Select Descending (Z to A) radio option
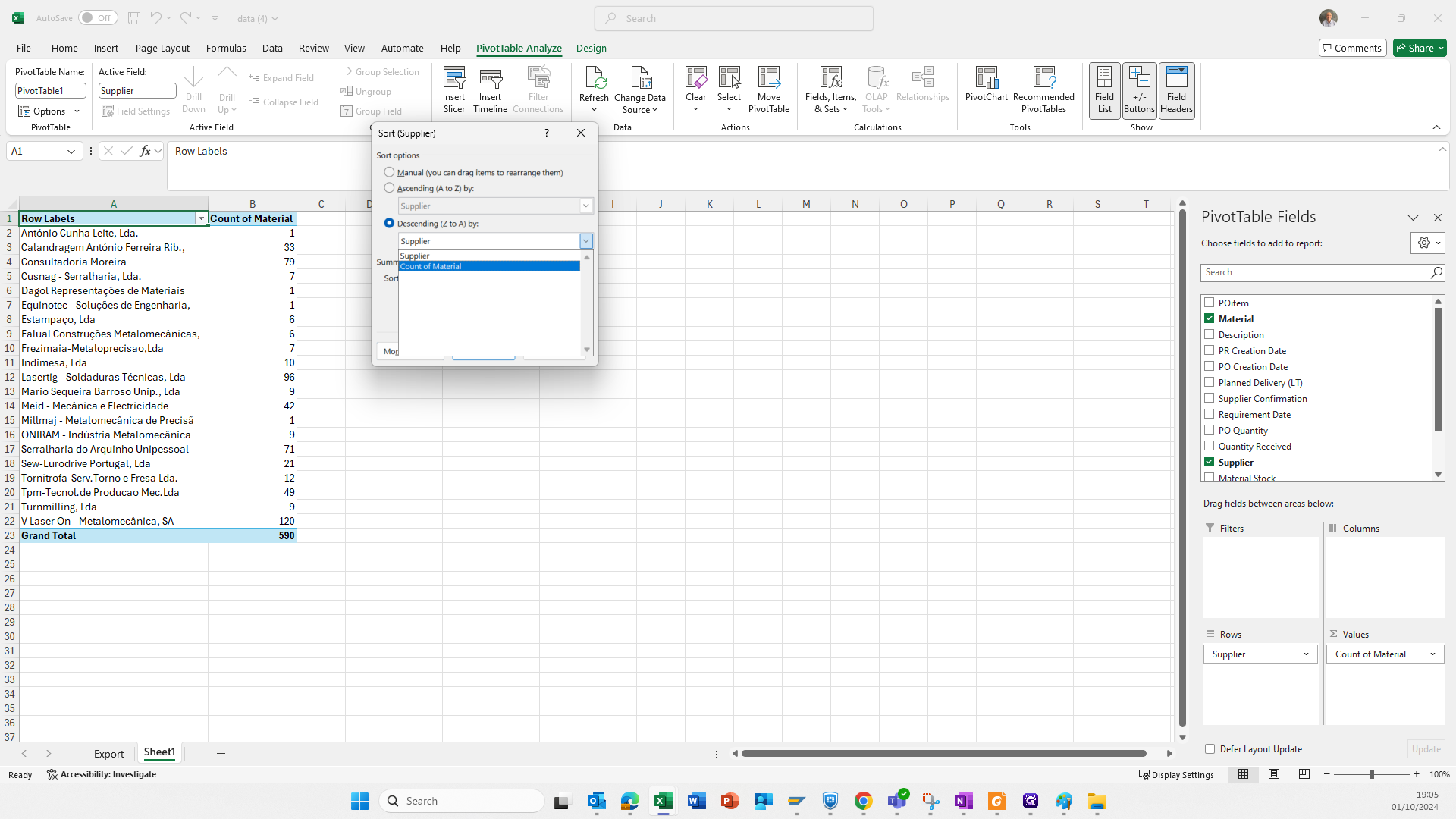This screenshot has width=1456, height=819. point(389,223)
